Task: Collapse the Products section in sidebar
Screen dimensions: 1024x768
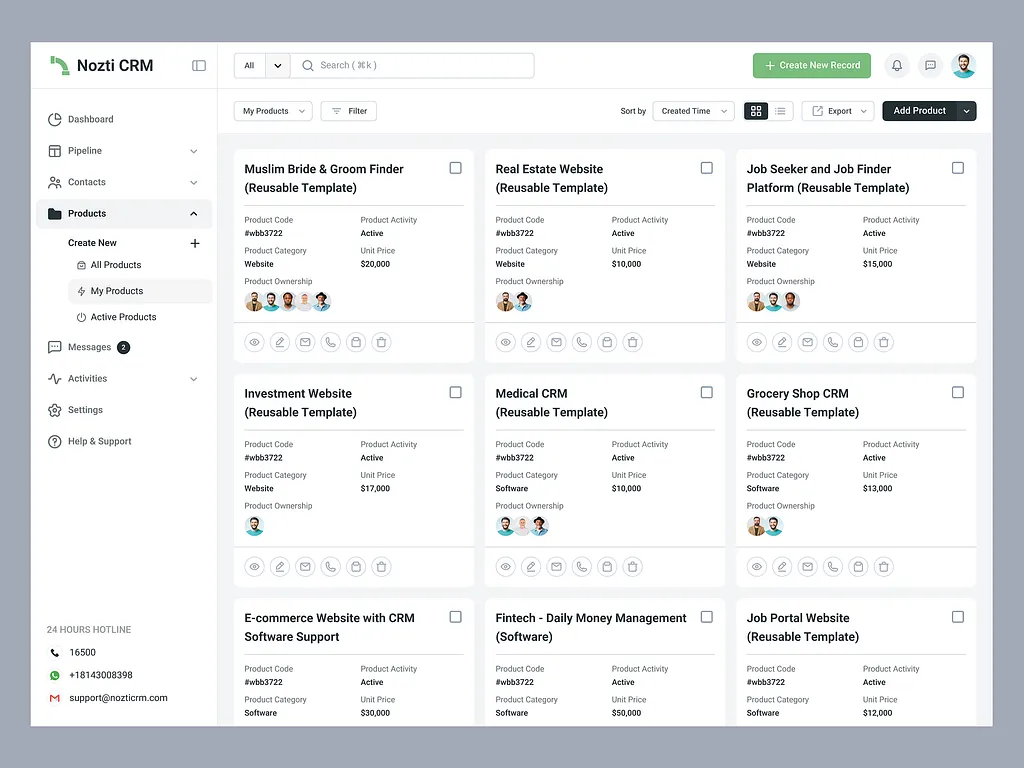Action: coord(196,213)
